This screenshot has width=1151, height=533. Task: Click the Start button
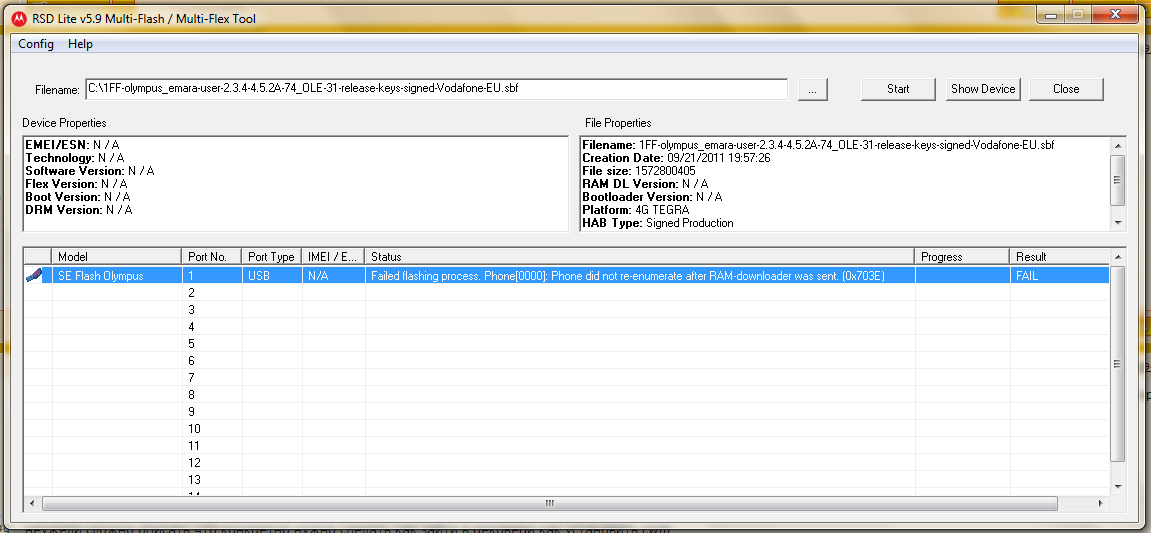coord(898,89)
